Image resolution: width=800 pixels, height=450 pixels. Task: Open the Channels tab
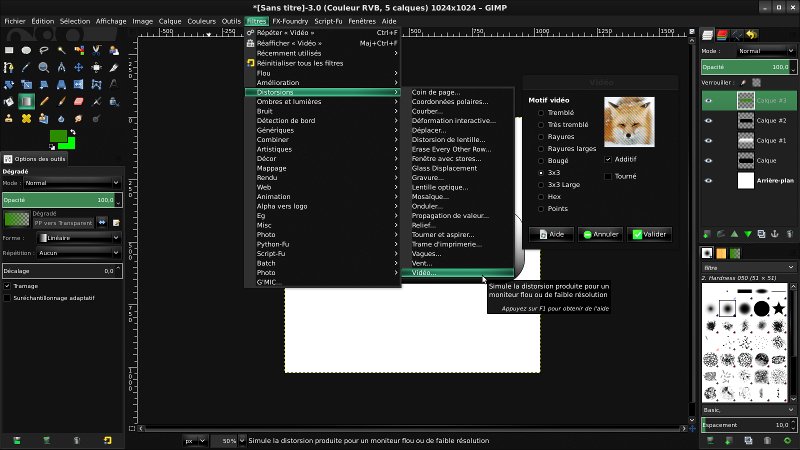(722, 35)
